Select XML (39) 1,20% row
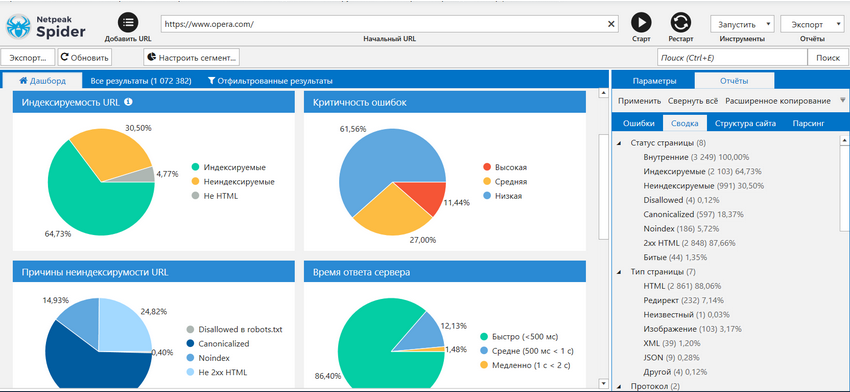 [672, 343]
